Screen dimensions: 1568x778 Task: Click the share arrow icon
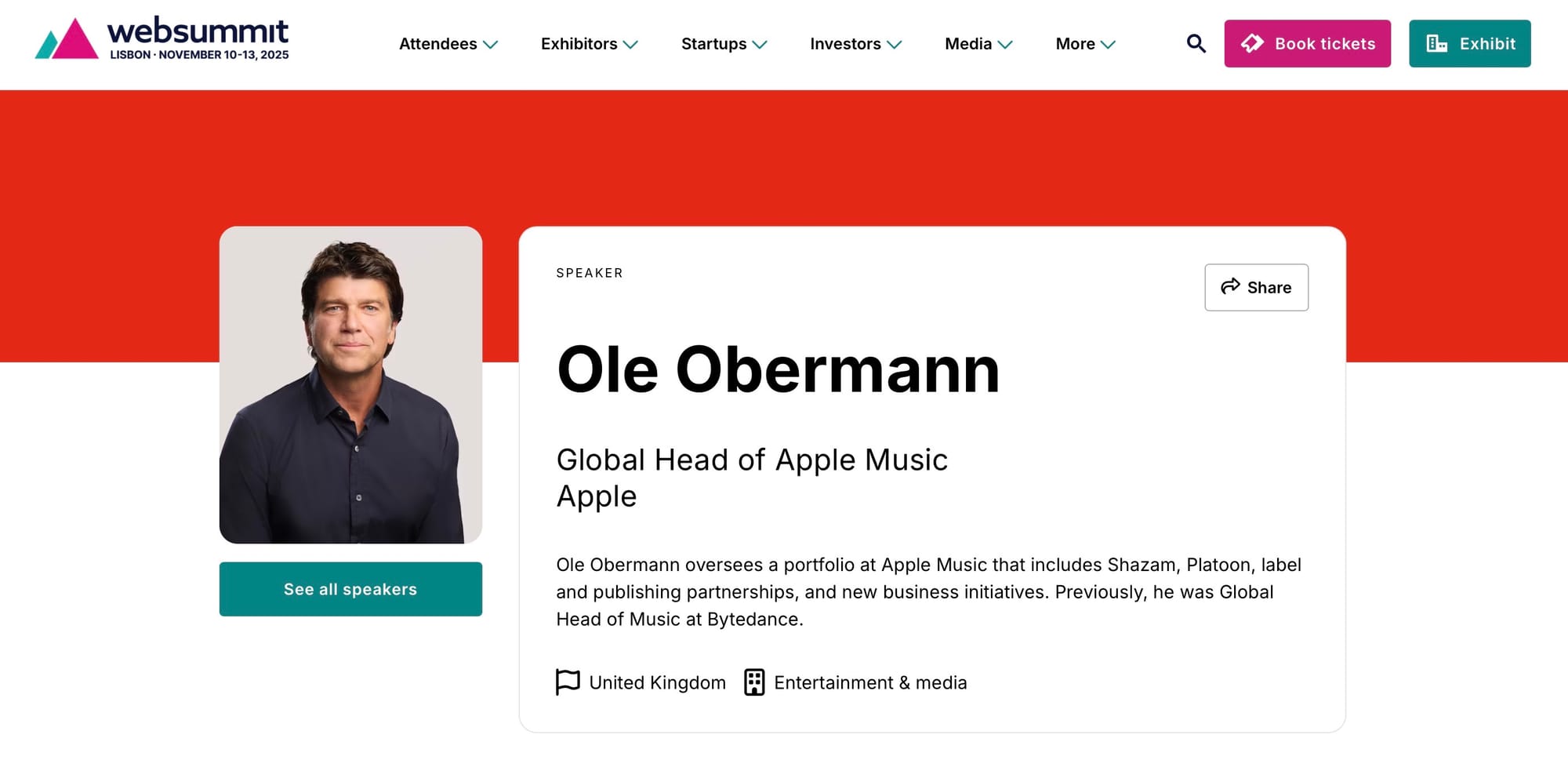pyautogui.click(x=1230, y=286)
